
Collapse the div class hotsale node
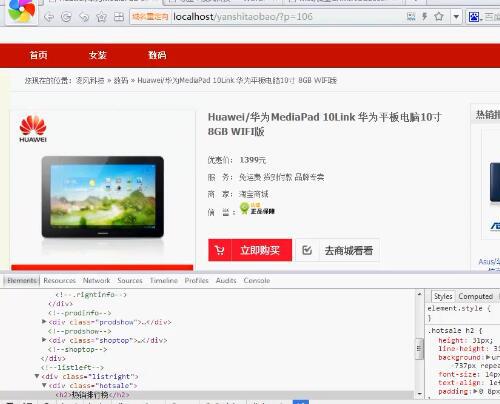[x=44, y=385]
